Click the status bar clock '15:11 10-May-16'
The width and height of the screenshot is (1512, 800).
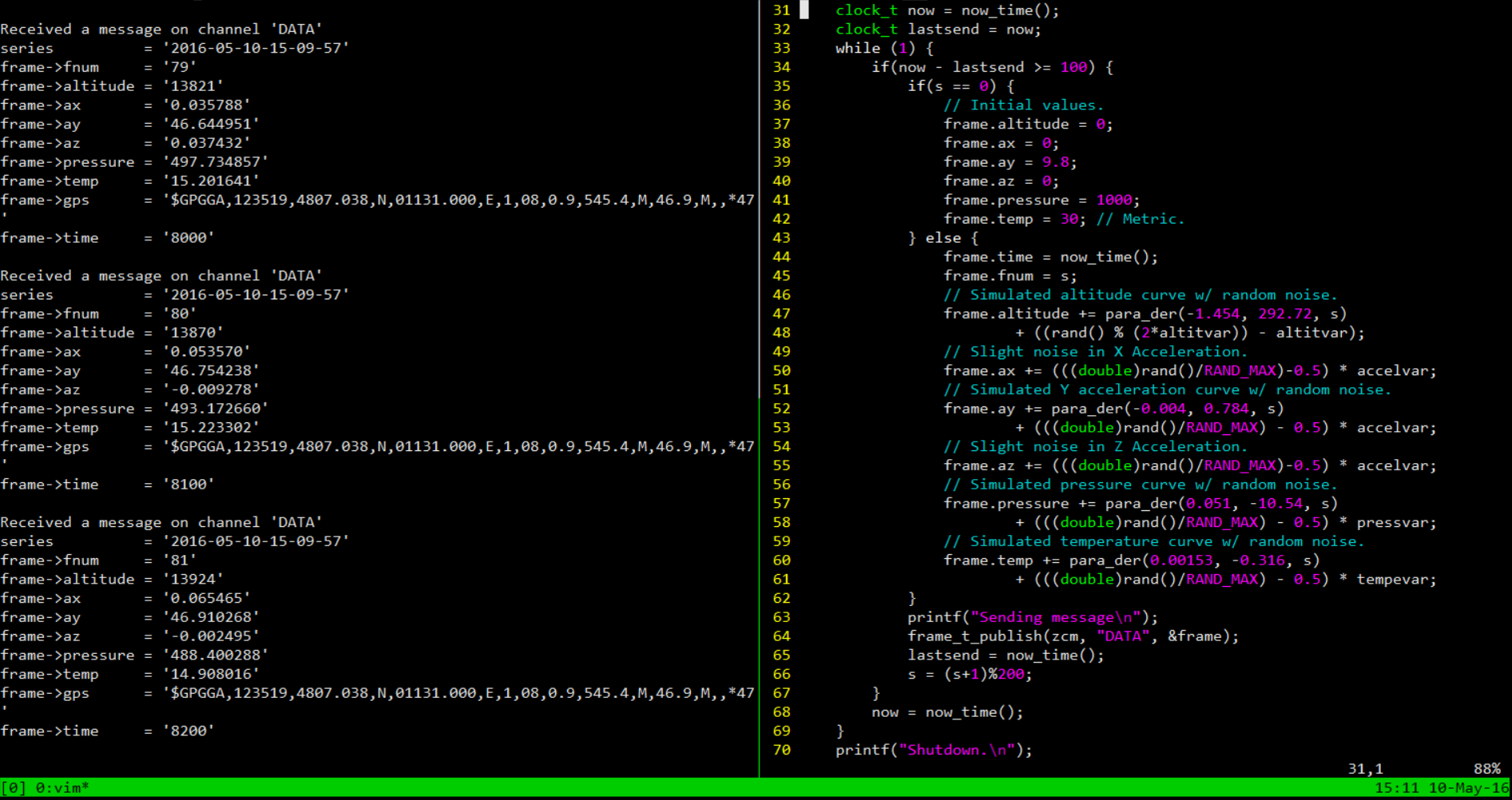1443,788
